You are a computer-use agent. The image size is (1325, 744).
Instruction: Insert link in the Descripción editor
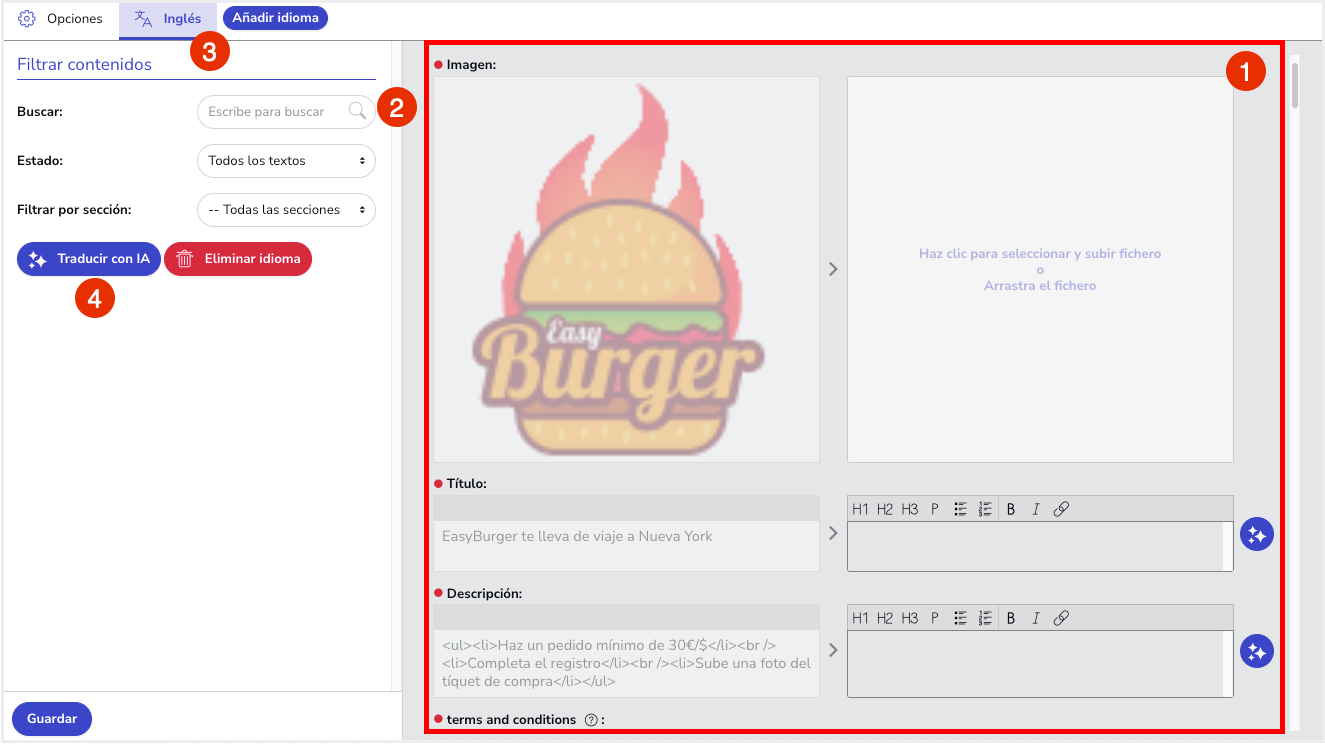point(1062,618)
